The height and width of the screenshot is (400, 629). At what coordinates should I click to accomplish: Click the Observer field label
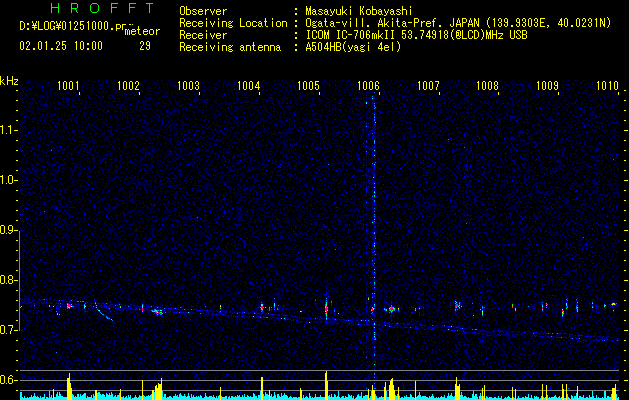tap(203, 11)
